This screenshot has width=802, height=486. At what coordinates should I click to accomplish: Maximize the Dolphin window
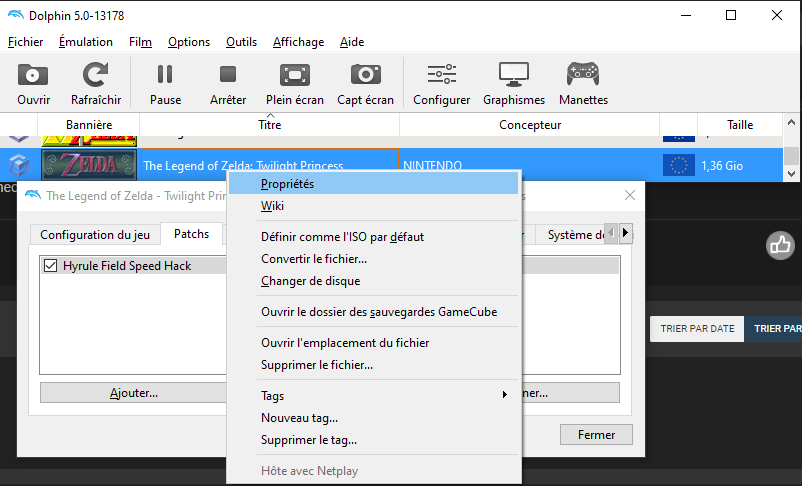pos(731,15)
